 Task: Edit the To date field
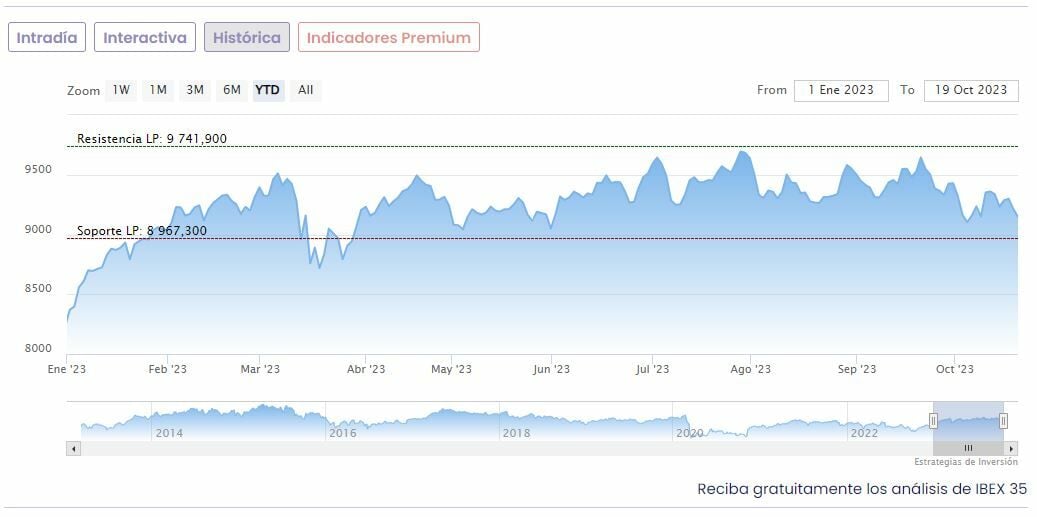[971, 90]
